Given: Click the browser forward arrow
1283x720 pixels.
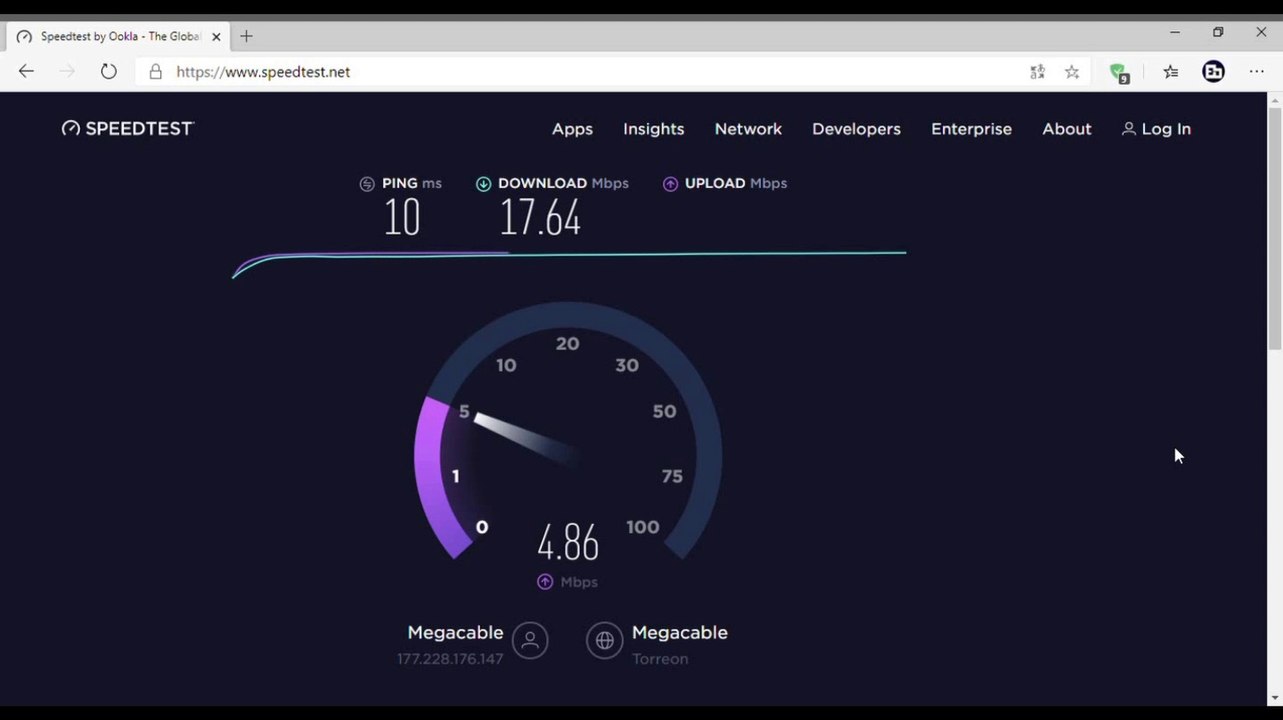Looking at the screenshot, I should pos(67,72).
